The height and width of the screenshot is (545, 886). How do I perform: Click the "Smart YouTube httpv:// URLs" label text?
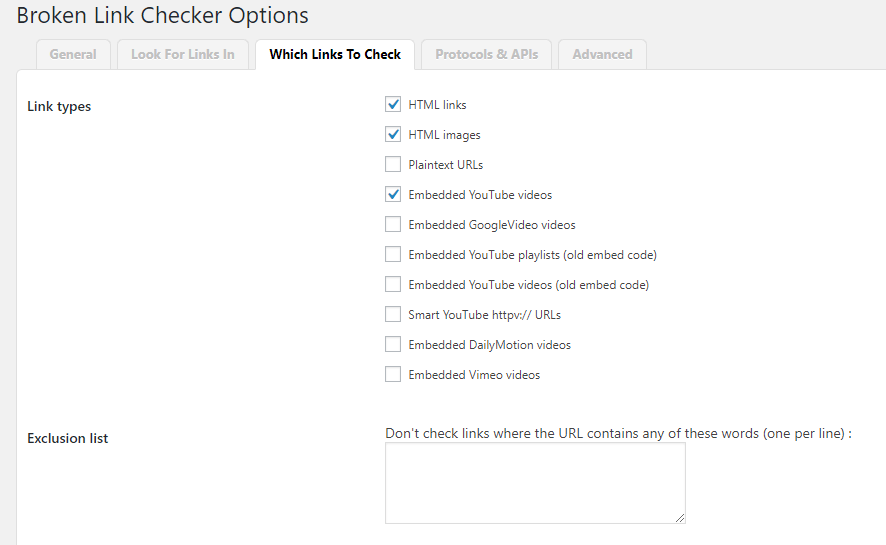point(484,314)
